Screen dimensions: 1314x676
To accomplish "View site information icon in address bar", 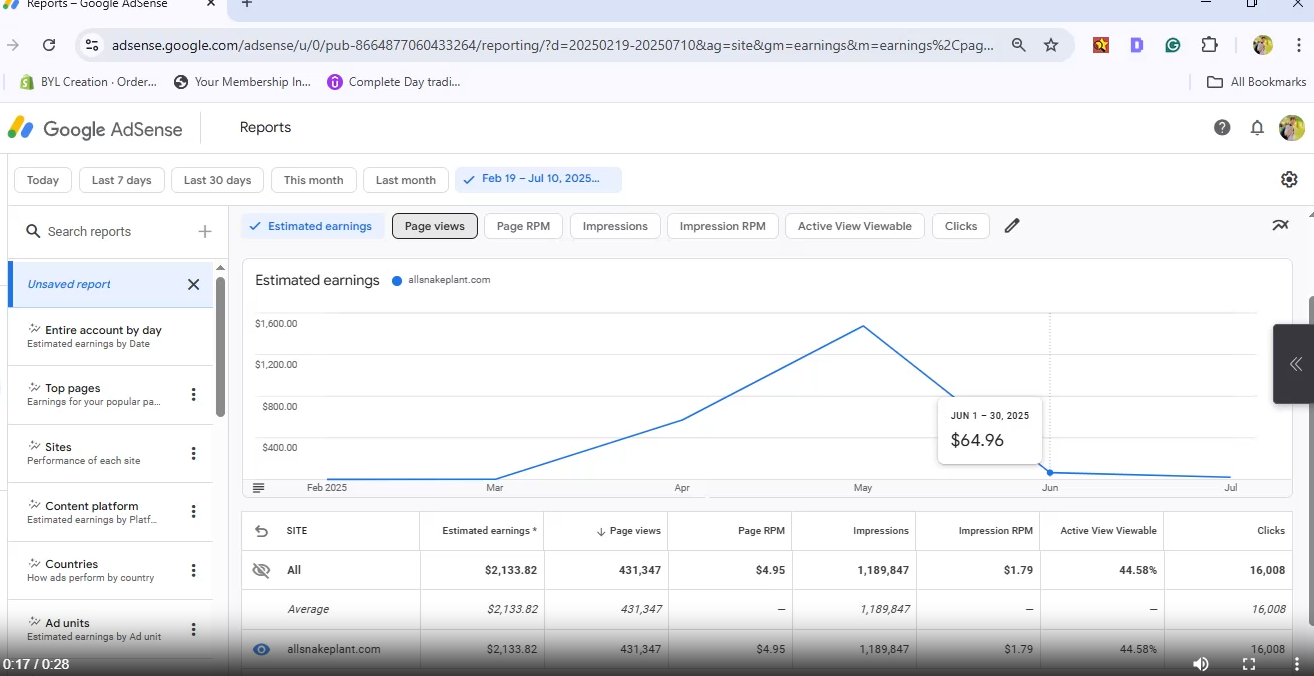I will 91,45.
